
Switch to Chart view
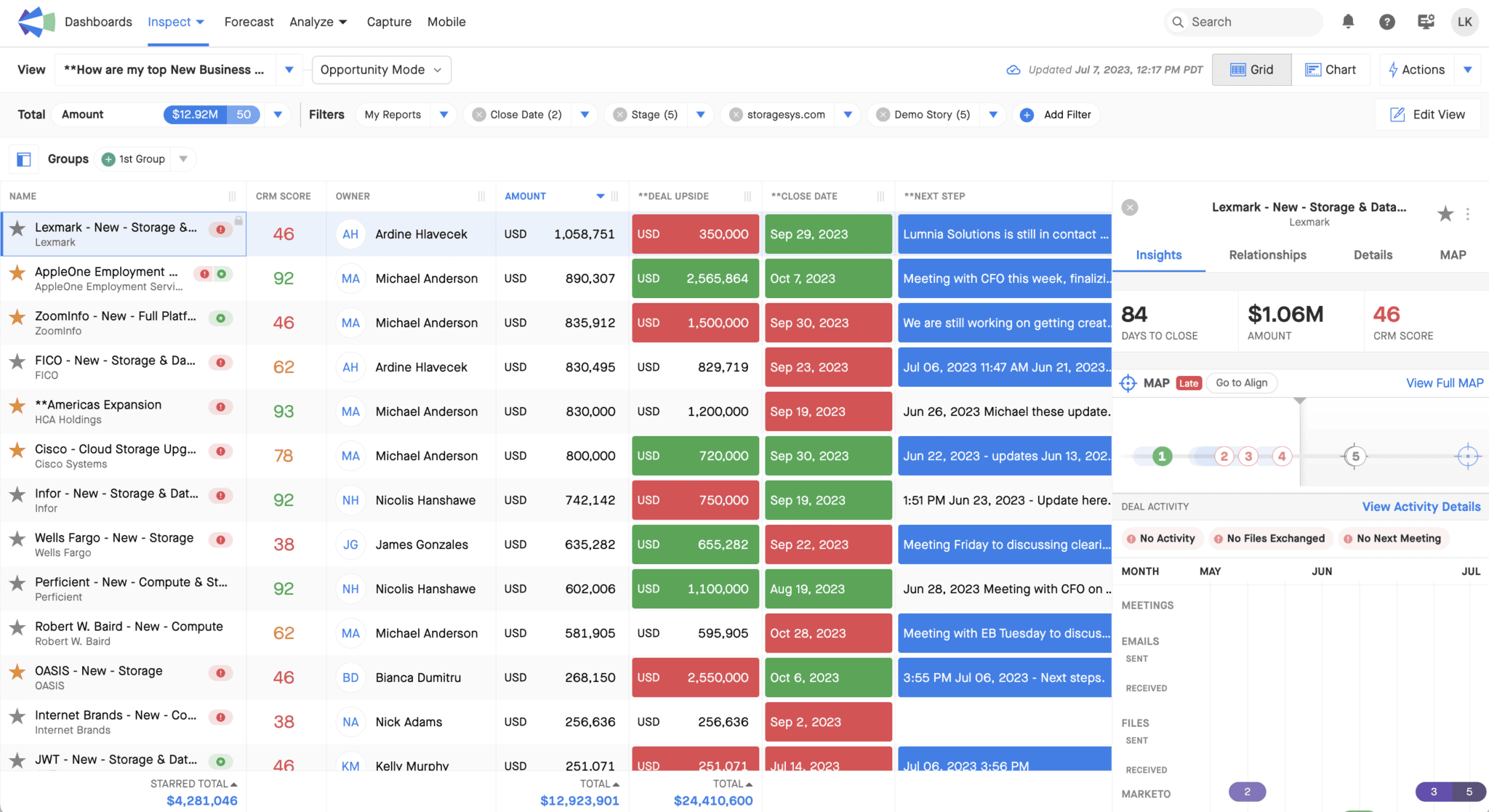point(1331,70)
